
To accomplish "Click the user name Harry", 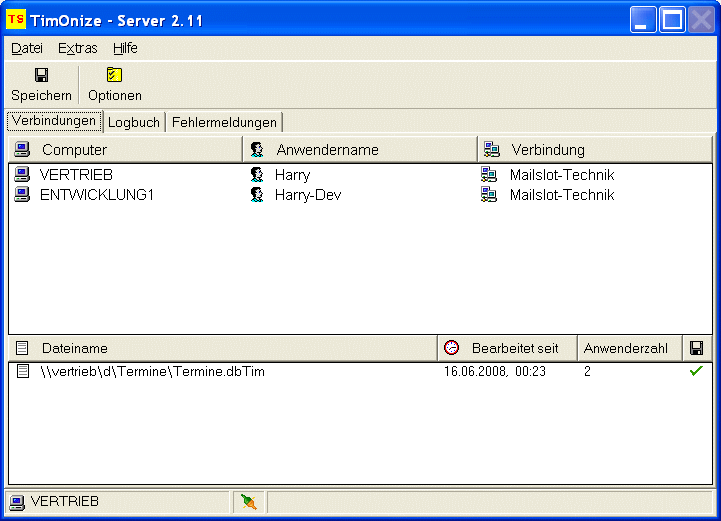I will tap(292, 175).
